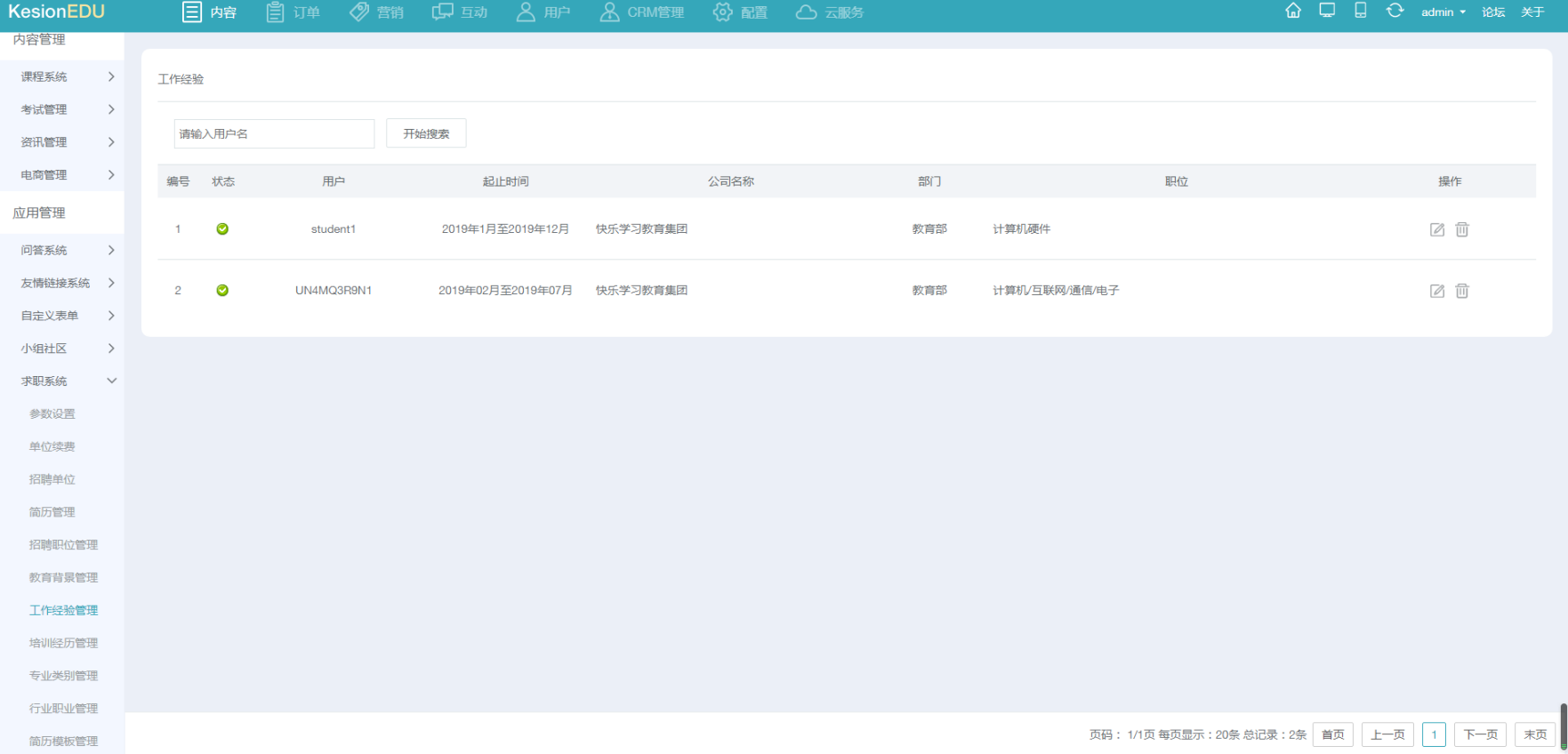Screen dimensions: 1568x754
Task: Open the mobile phone preview icon
Action: click(x=1360, y=11)
